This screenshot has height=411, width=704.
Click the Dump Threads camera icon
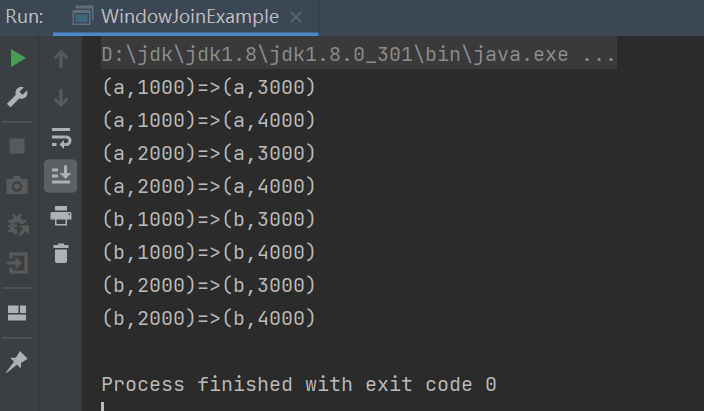(18, 185)
